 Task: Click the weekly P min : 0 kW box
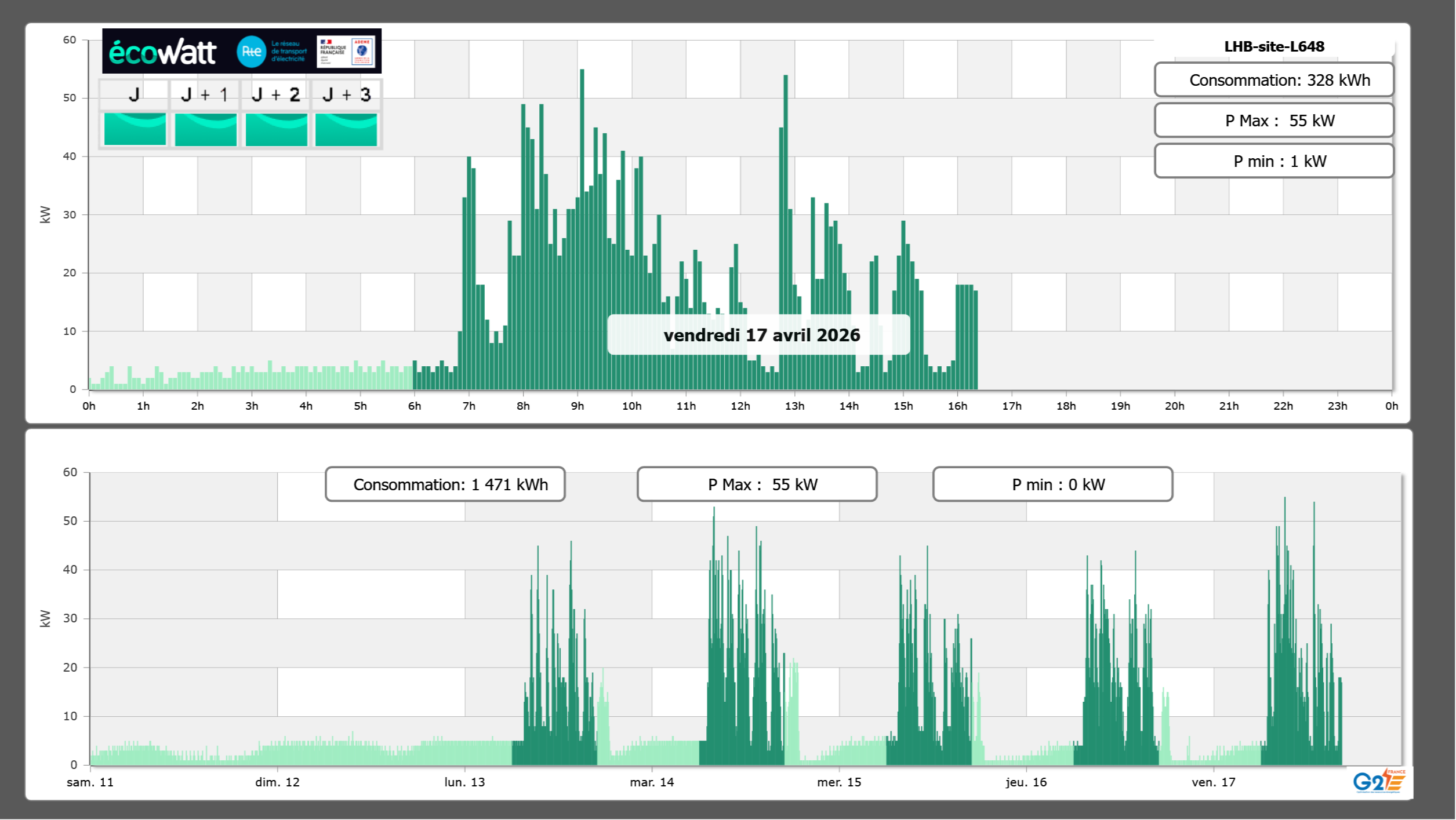point(1052,484)
